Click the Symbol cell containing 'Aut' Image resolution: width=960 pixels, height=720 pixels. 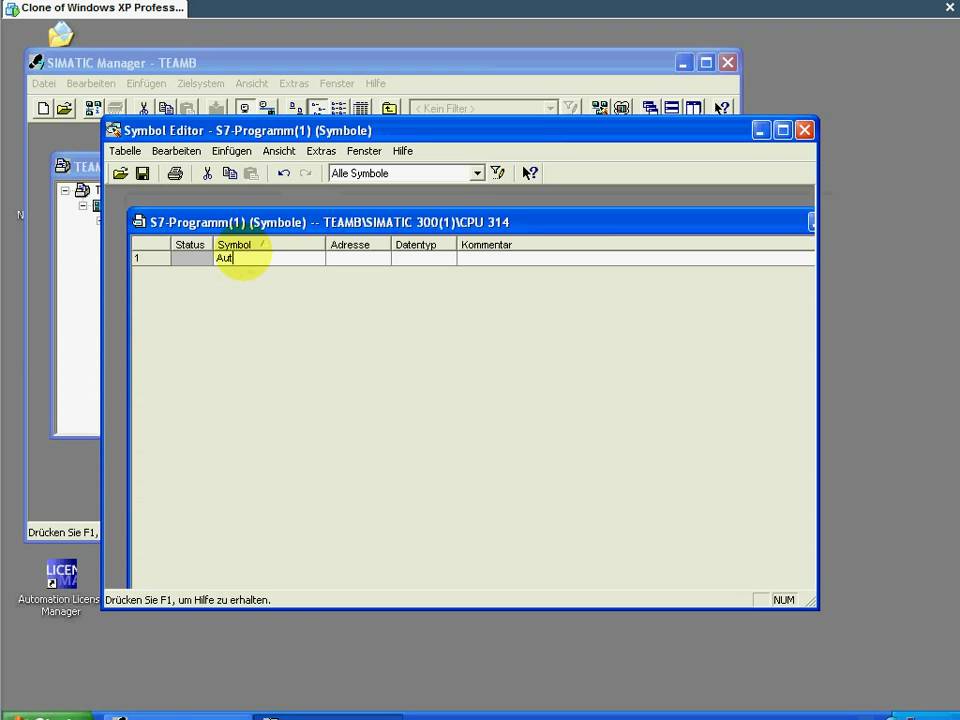(269, 258)
